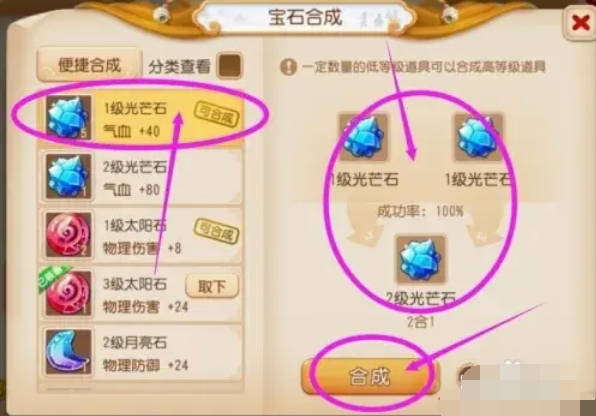This screenshot has height=416, width=596.
Task: Select the 1级太阳石 list row
Action: point(141,236)
